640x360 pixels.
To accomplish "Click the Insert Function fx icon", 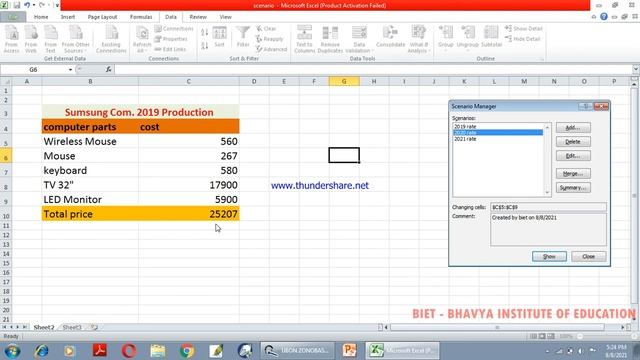I will tap(109, 69).
